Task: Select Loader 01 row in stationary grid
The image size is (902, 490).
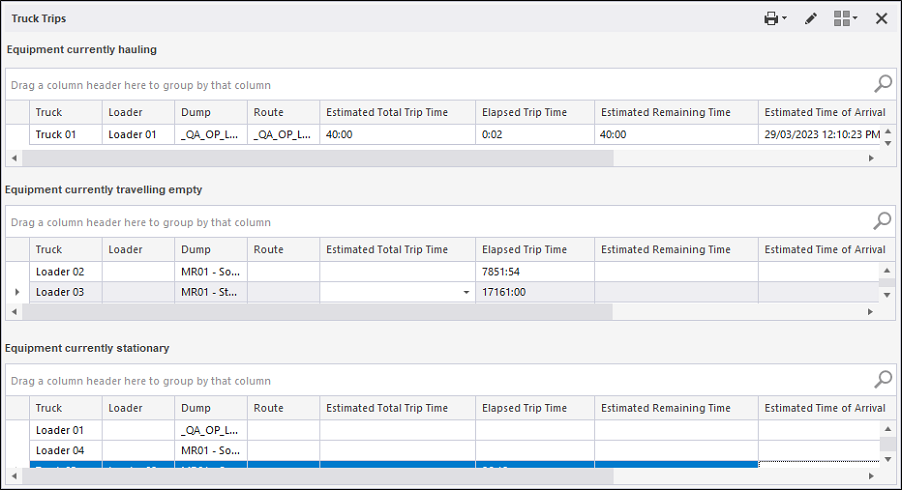Action: [453, 430]
